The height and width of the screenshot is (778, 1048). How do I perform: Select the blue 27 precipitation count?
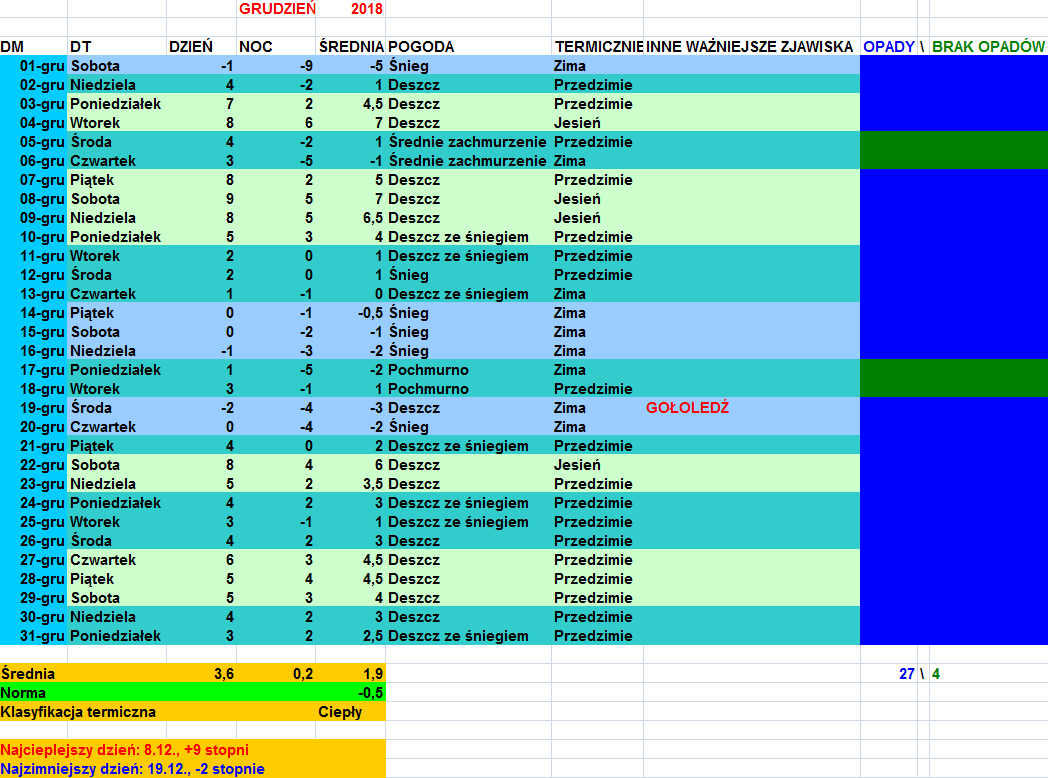[x=906, y=674]
